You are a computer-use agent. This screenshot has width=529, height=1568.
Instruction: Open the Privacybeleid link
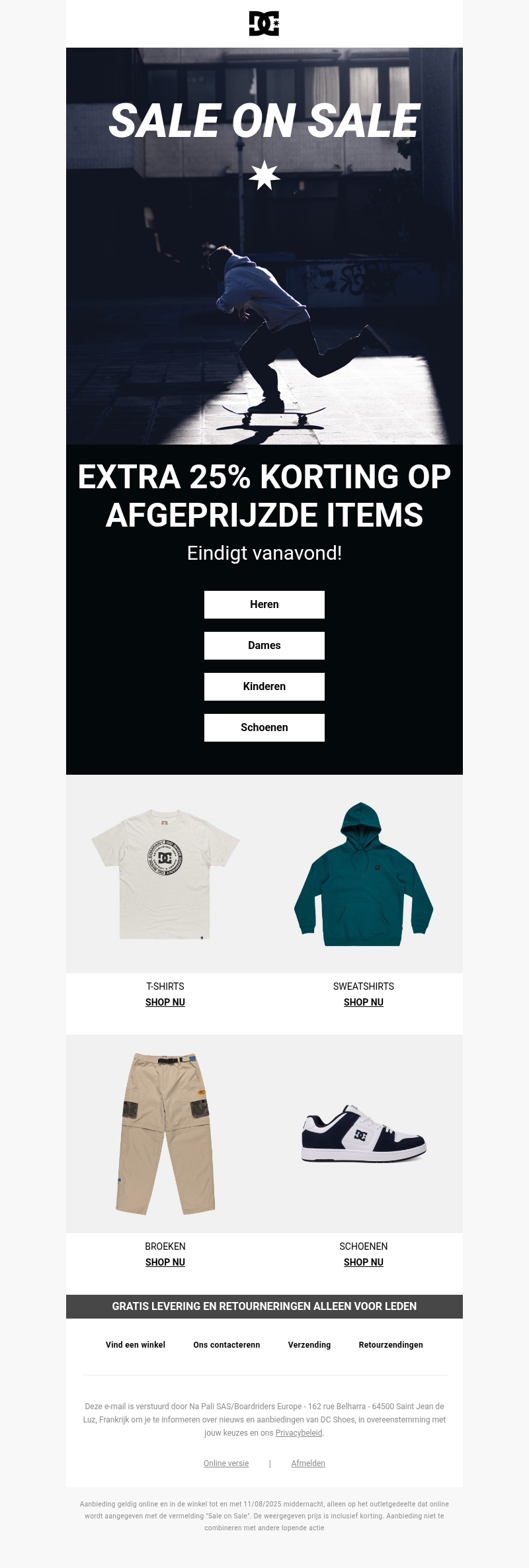(299, 1433)
